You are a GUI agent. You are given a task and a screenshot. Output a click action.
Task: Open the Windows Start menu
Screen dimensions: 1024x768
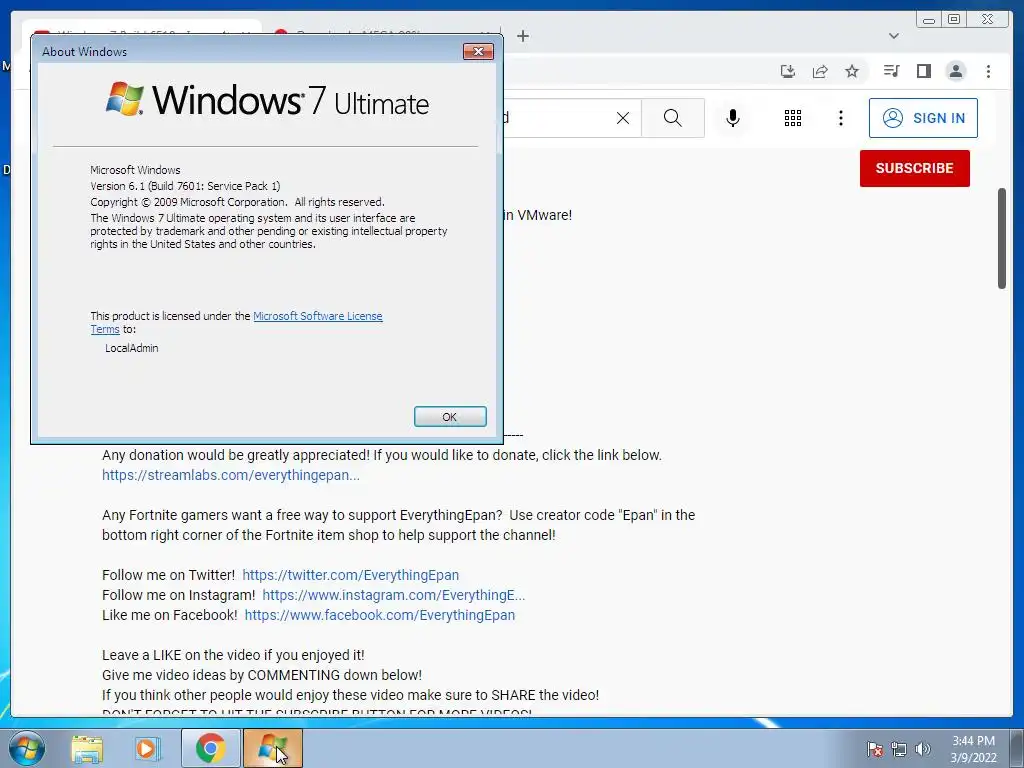(x=27, y=749)
